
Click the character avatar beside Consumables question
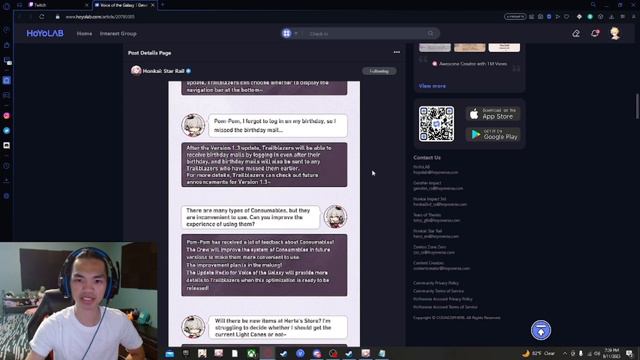[335, 217]
